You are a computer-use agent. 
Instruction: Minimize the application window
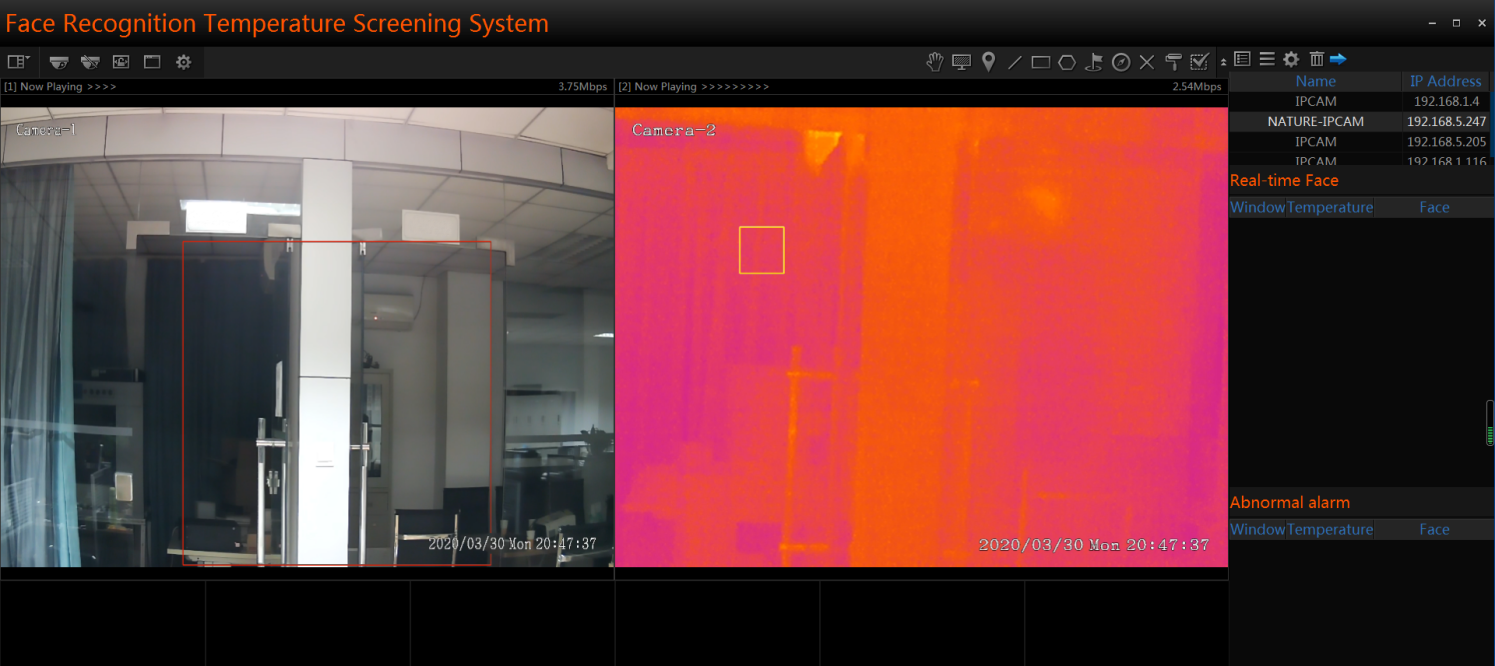point(1432,23)
